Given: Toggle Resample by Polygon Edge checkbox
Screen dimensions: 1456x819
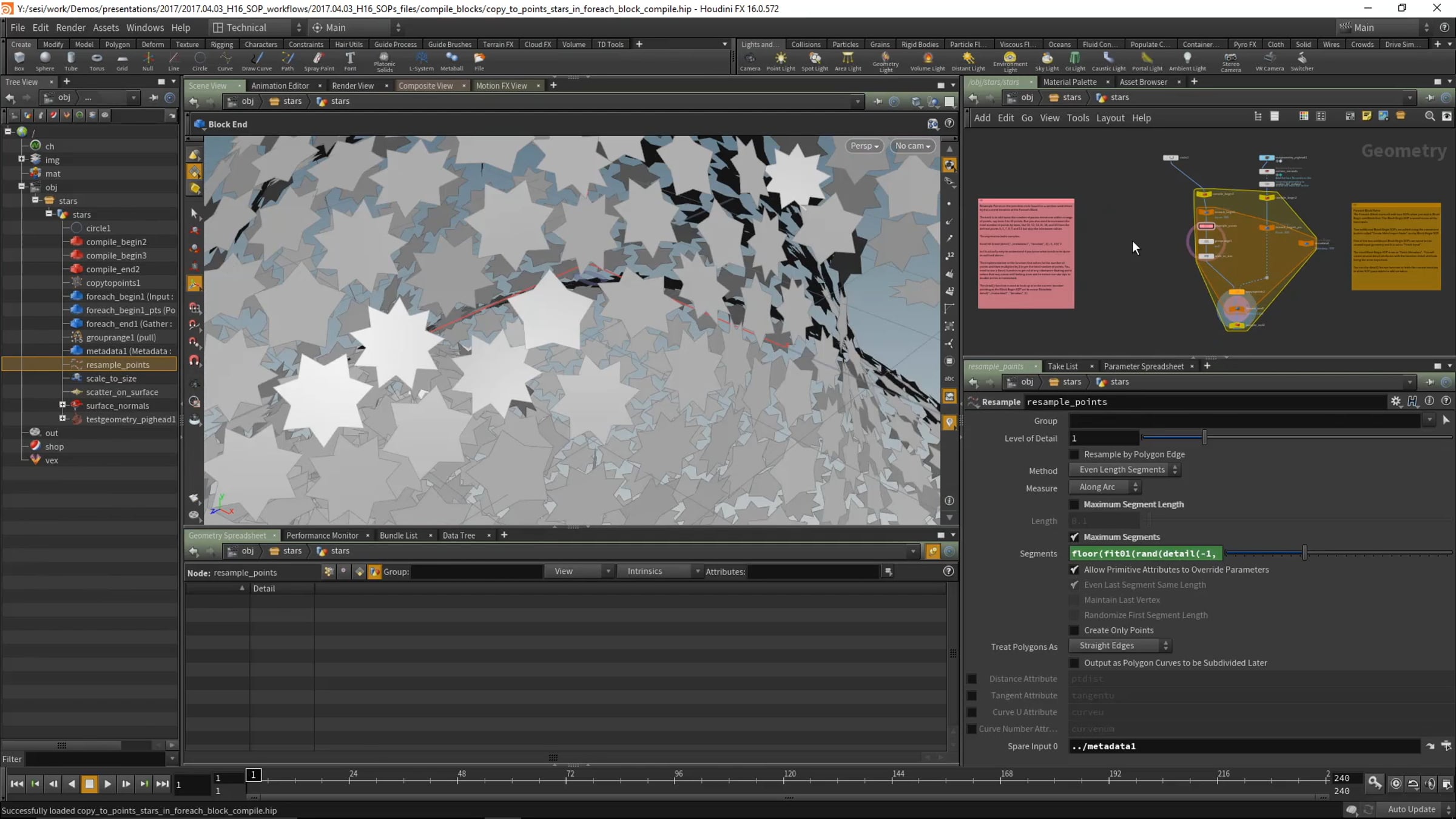Looking at the screenshot, I should click(1074, 454).
